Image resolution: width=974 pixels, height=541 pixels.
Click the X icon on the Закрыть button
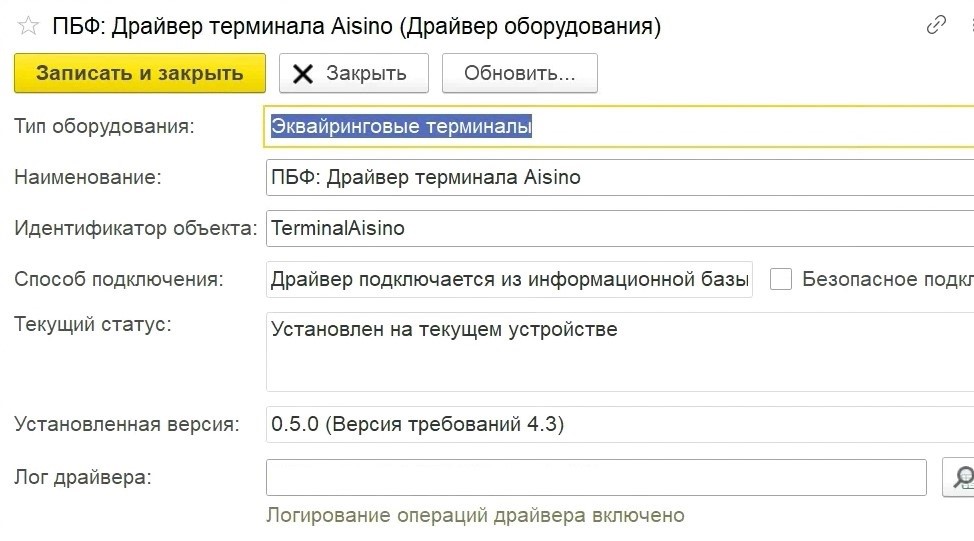(302, 73)
